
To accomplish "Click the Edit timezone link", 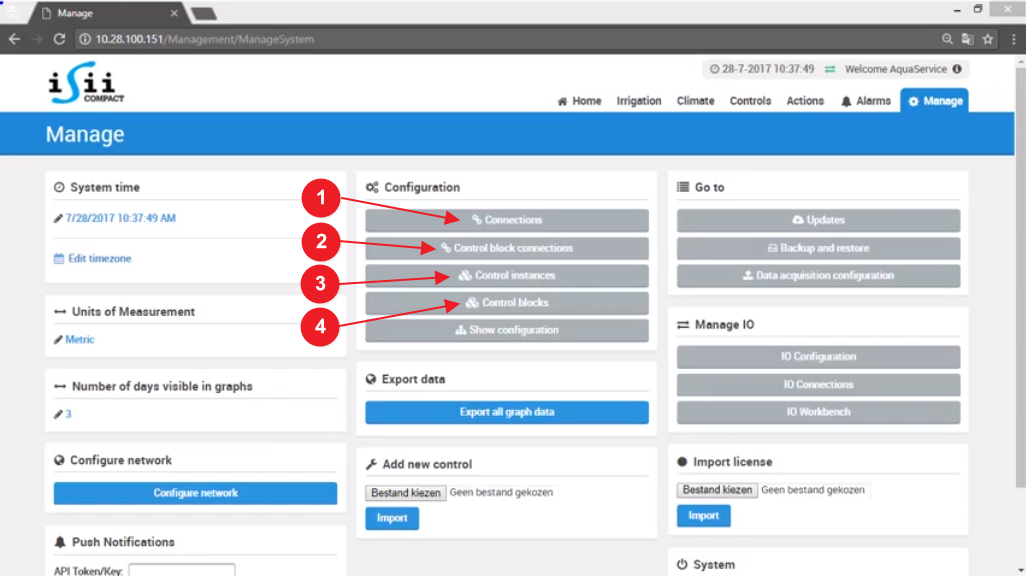I will click(99, 258).
